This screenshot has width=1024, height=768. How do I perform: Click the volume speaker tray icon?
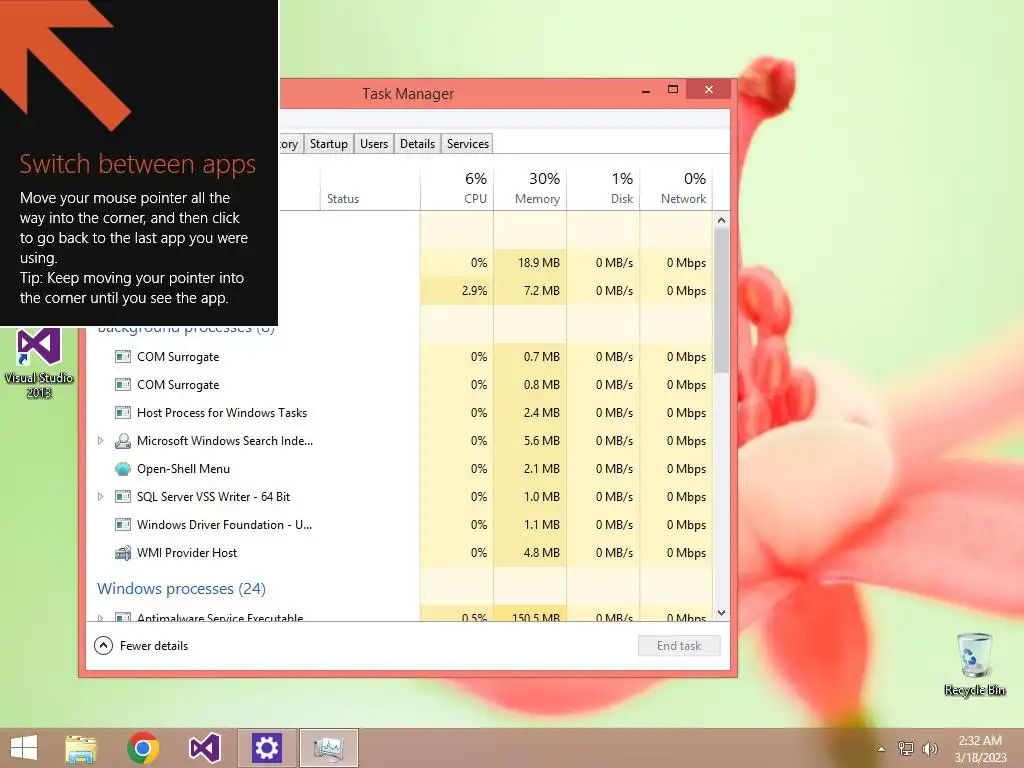(x=929, y=748)
